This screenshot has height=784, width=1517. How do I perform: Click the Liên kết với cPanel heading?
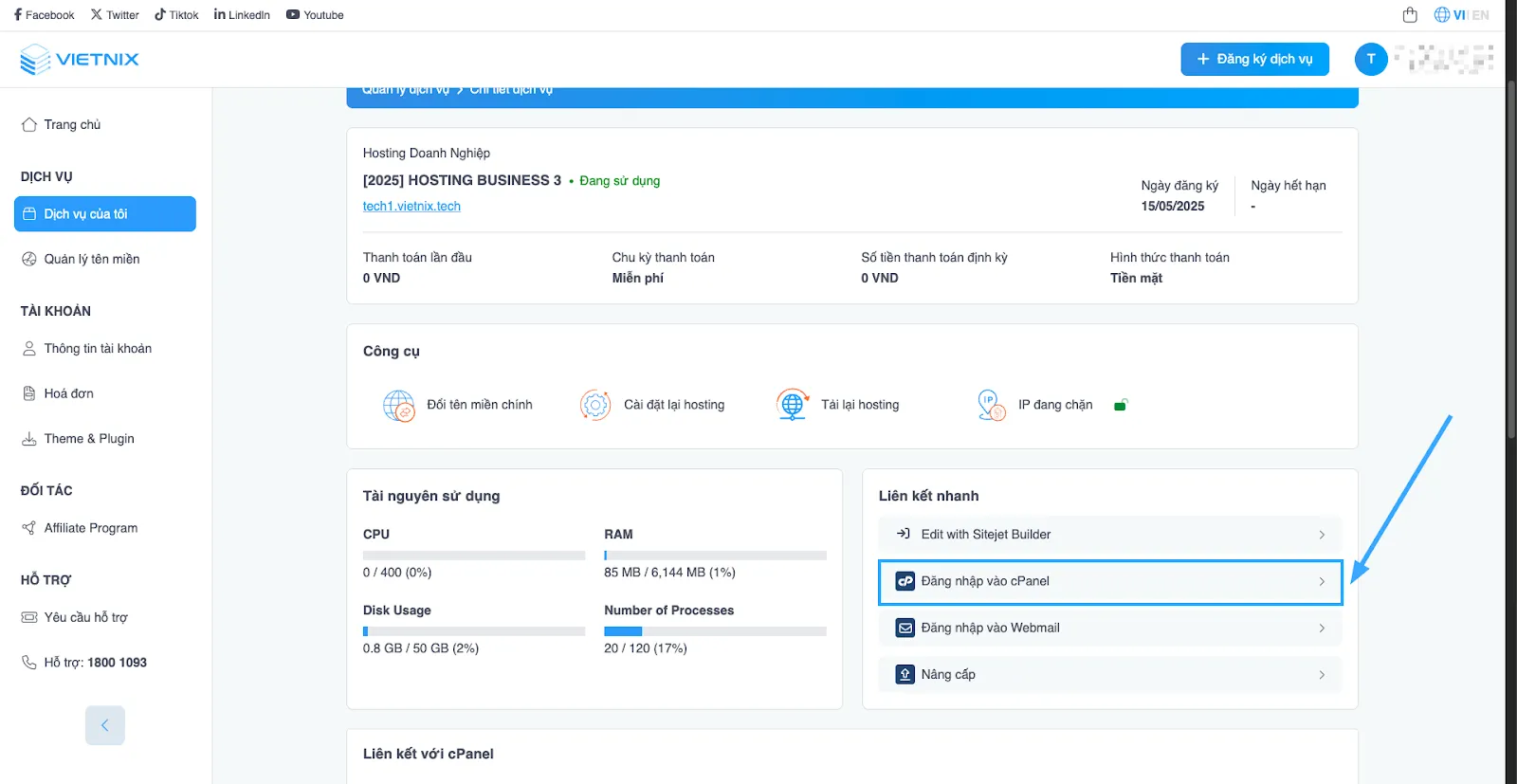(429, 754)
